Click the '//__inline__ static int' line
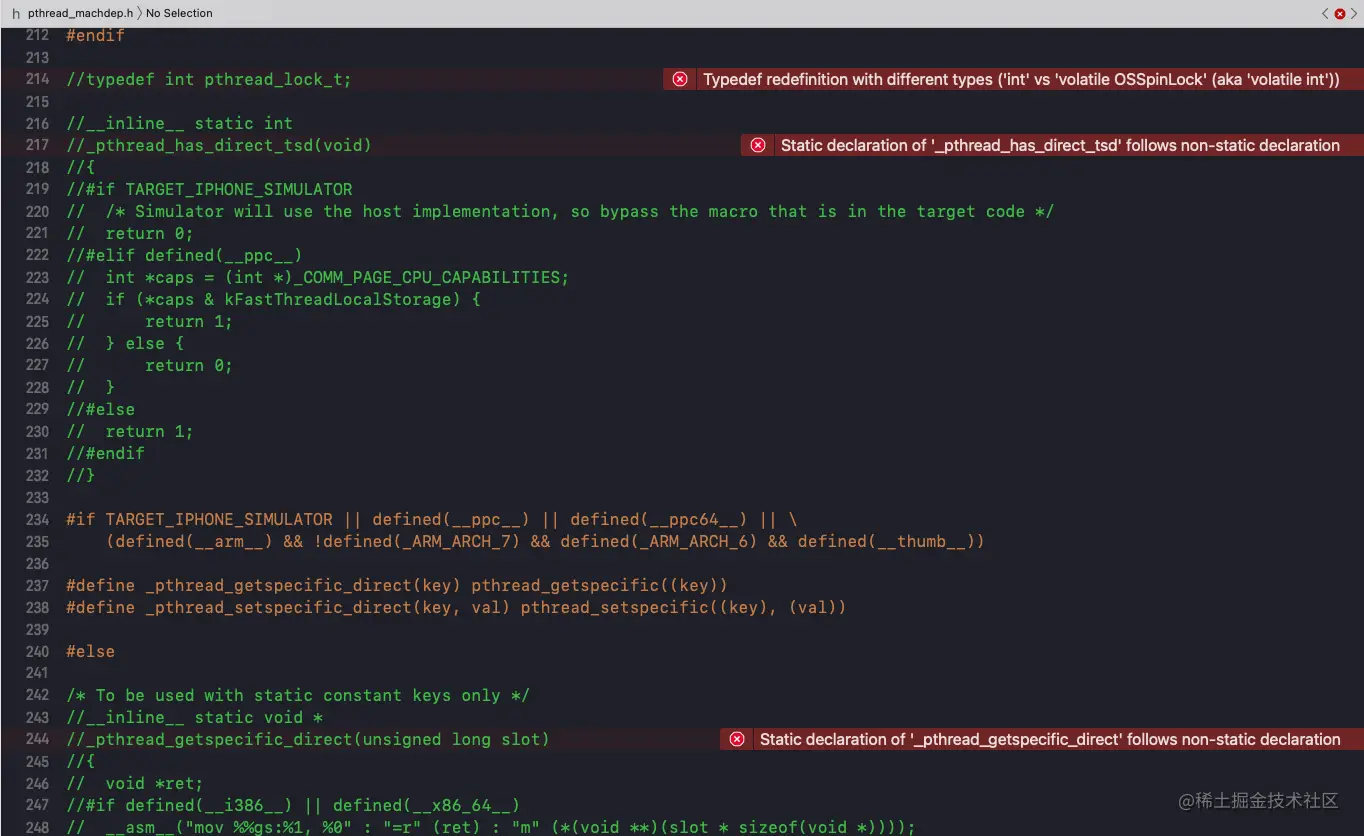This screenshot has width=1364, height=836. 179,123
